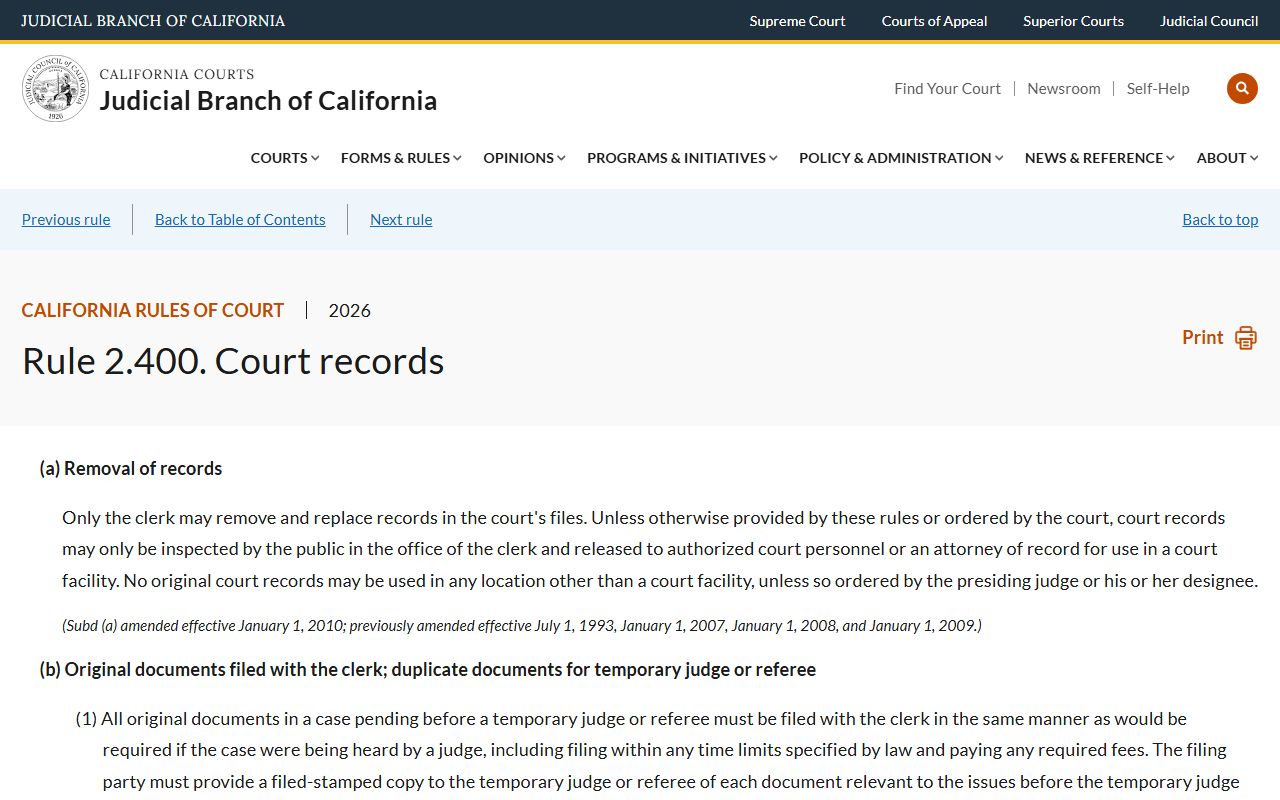Click Judicial Branch of California site title

(268, 101)
